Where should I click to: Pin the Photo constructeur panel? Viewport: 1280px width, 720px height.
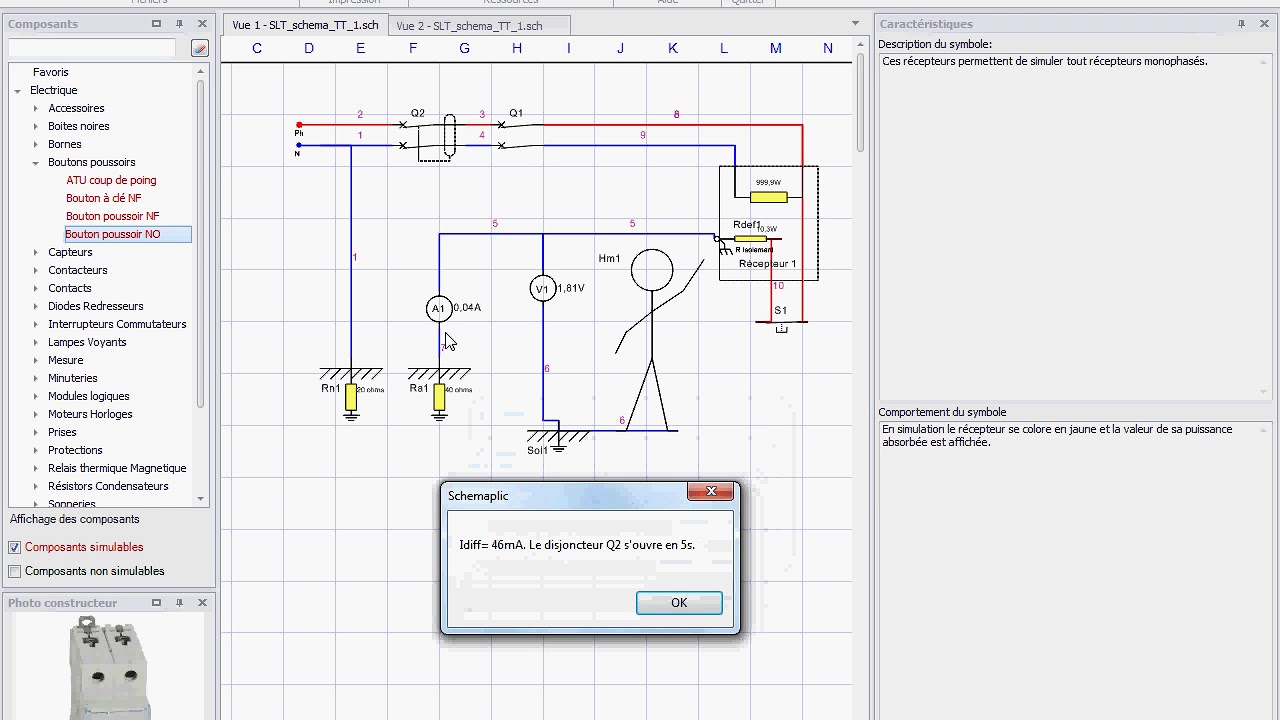(x=179, y=603)
